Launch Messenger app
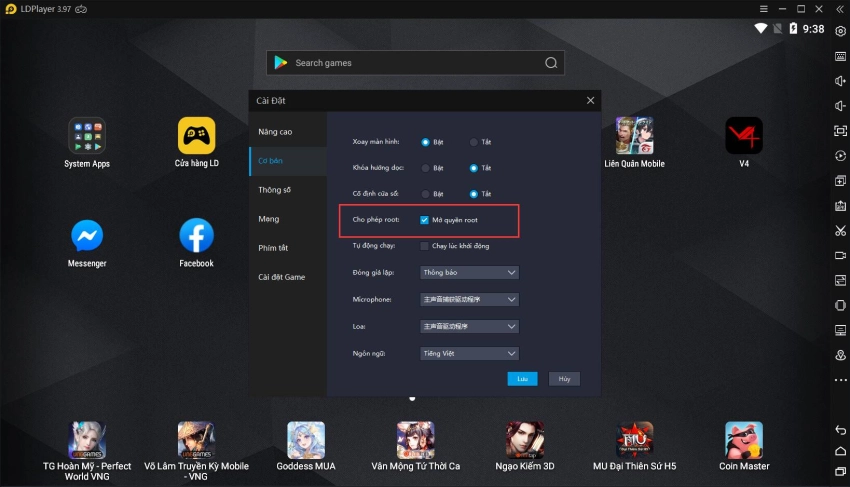Screen dimensions: 850x487 coord(87,236)
